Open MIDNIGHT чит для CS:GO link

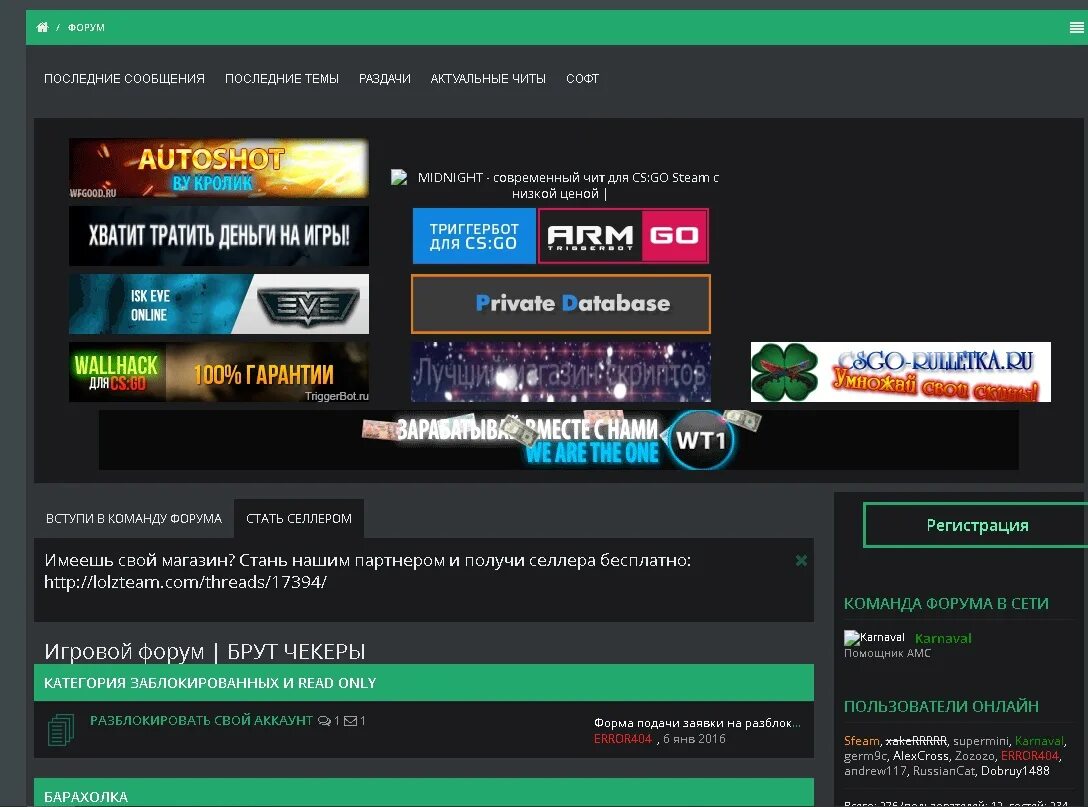coord(568,185)
